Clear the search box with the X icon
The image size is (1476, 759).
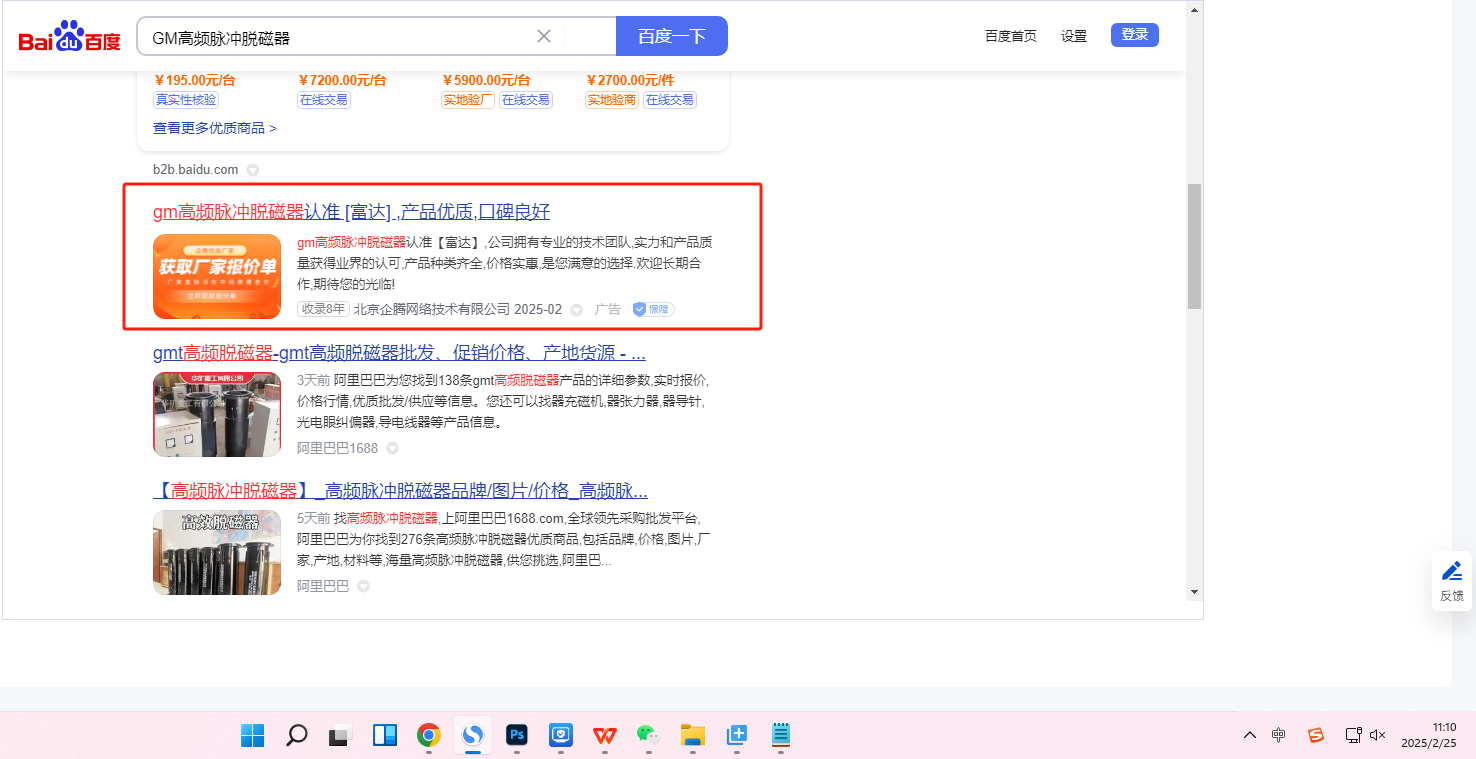[x=544, y=36]
